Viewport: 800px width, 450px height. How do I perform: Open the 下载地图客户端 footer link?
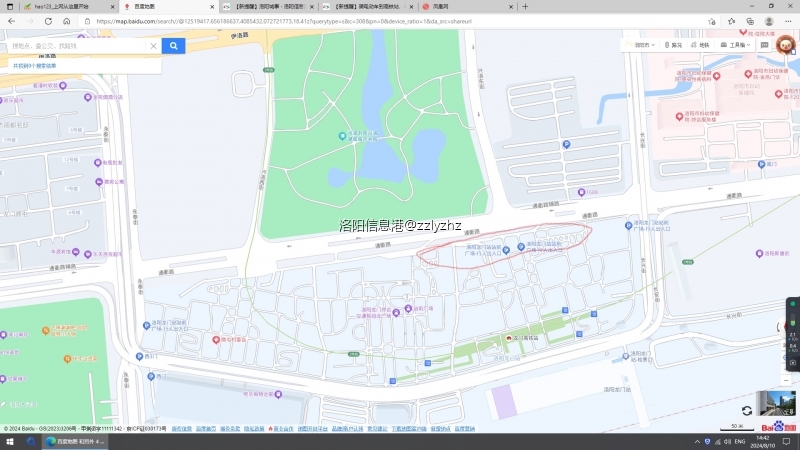click(409, 429)
